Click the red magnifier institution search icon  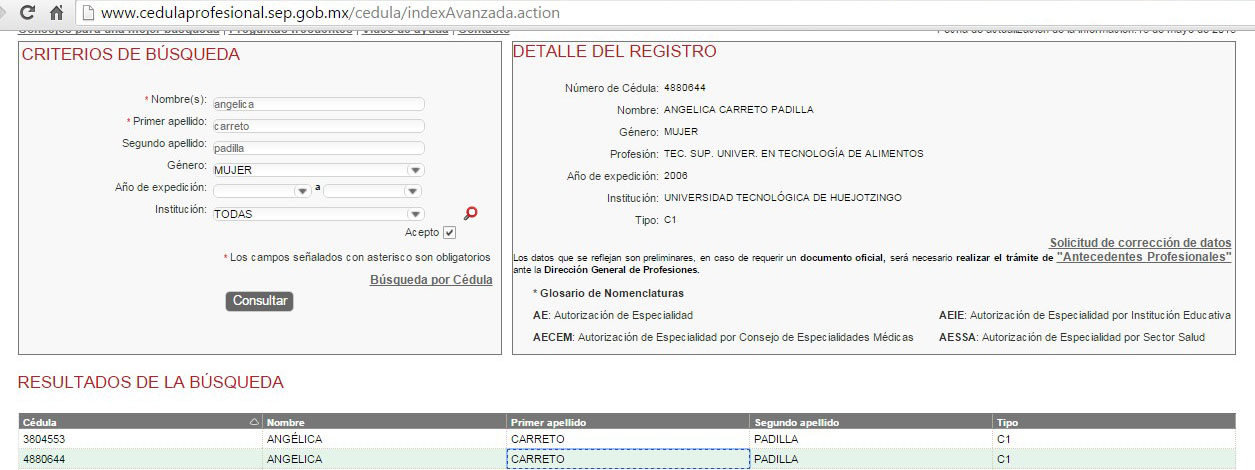point(471,213)
